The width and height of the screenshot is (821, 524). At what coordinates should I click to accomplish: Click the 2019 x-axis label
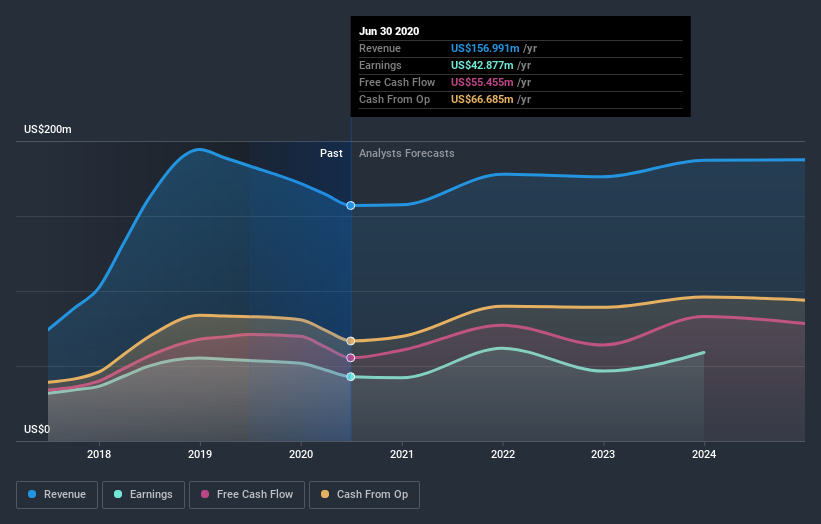(x=200, y=454)
